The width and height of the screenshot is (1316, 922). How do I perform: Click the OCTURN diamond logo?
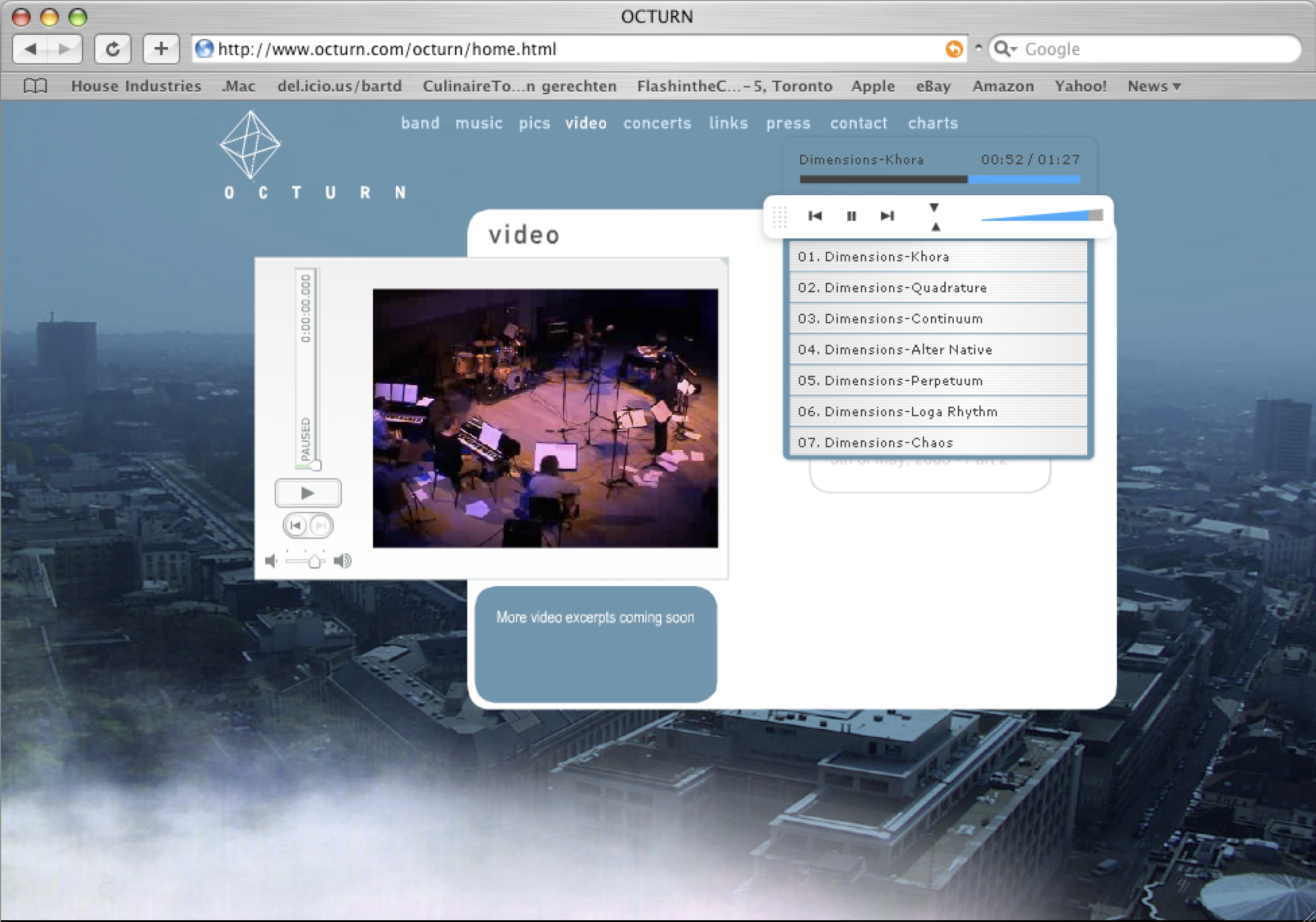[x=250, y=145]
